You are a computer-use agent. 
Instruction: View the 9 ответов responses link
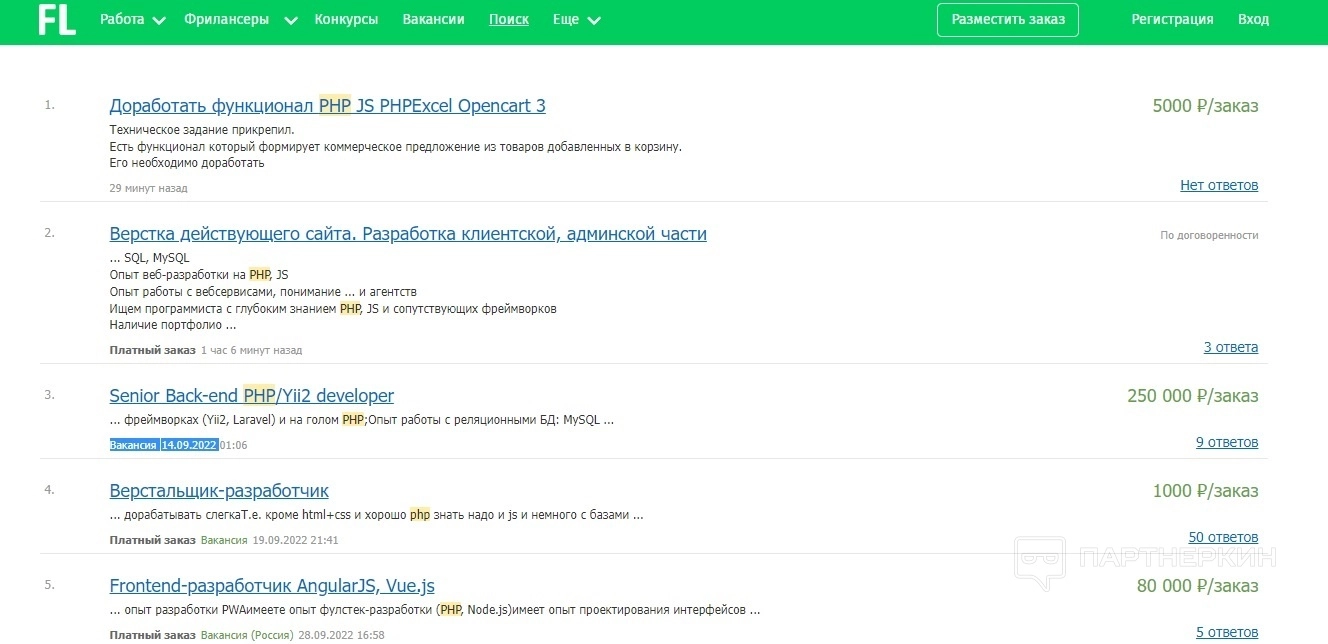tap(1226, 442)
